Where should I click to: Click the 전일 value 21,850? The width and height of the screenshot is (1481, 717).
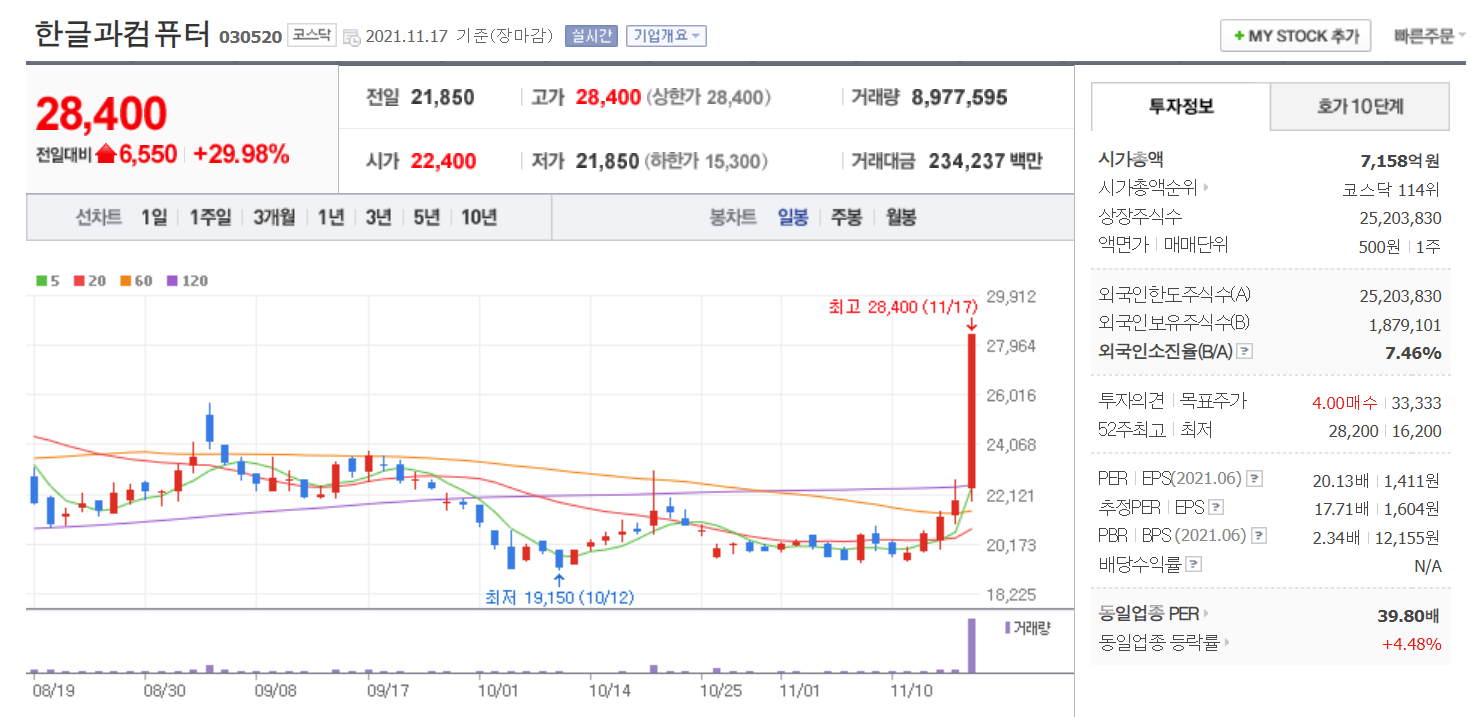pyautogui.click(x=443, y=98)
